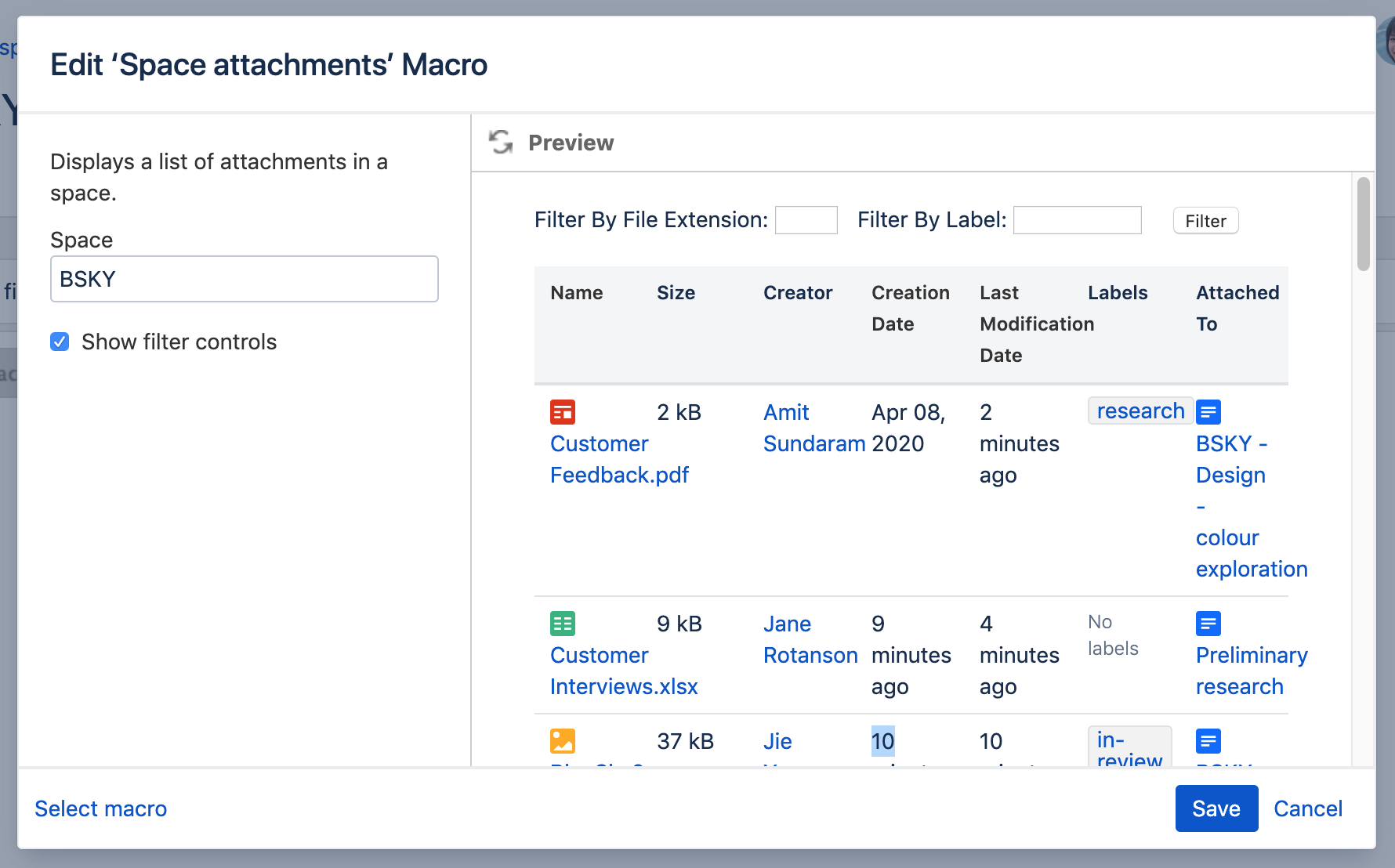The height and width of the screenshot is (868, 1395).
Task: Open Customer Feedback.pdf attachment
Action: point(618,460)
